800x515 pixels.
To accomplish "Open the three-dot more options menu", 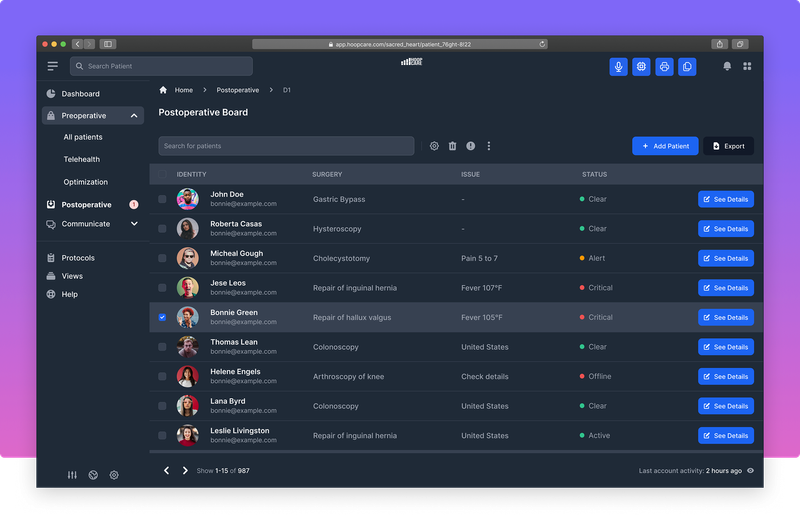I will pos(489,146).
